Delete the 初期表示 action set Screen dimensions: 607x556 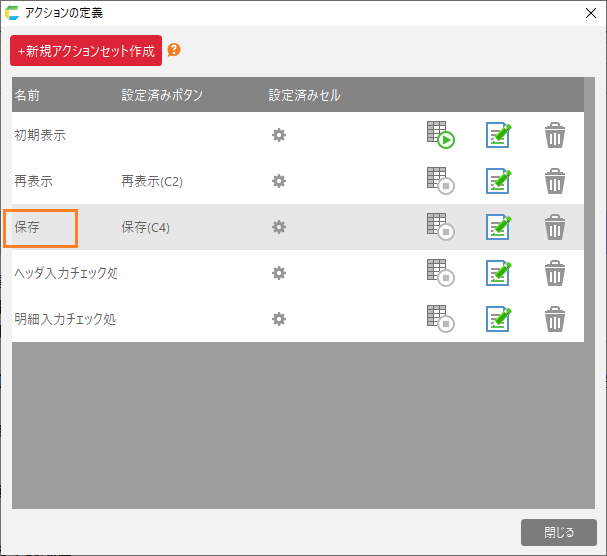tap(555, 135)
